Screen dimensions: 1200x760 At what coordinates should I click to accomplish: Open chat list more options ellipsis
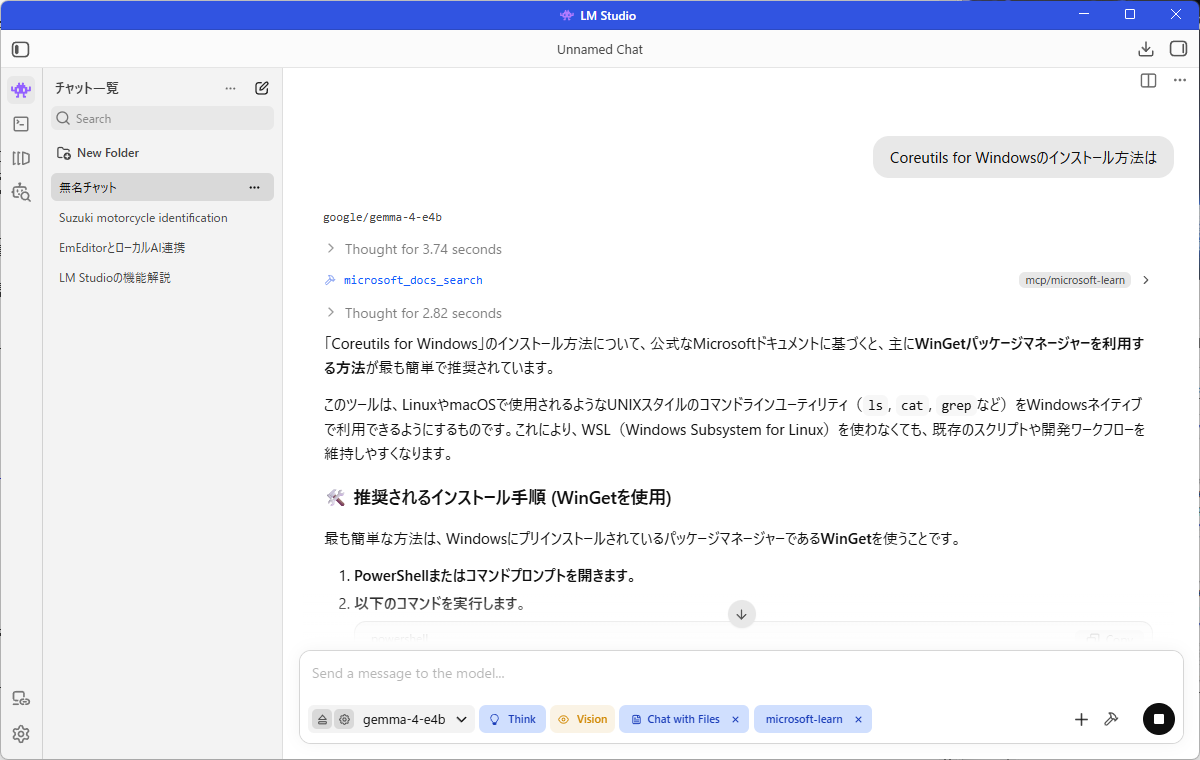(x=231, y=88)
